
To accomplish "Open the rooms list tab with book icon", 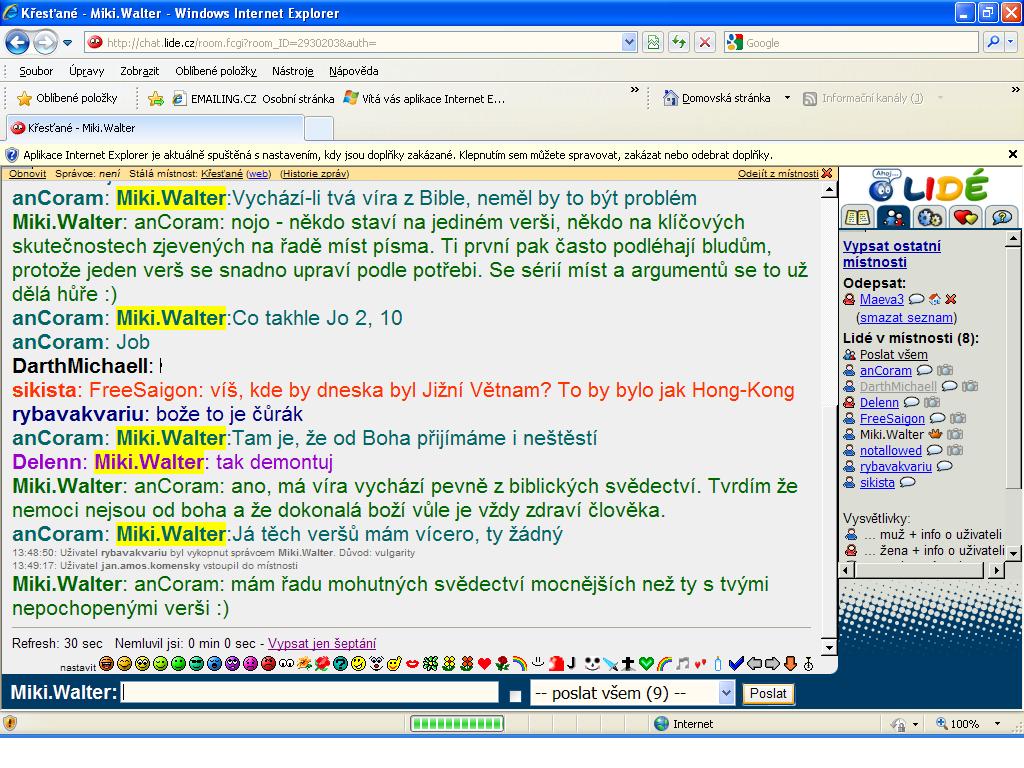I will click(857, 217).
